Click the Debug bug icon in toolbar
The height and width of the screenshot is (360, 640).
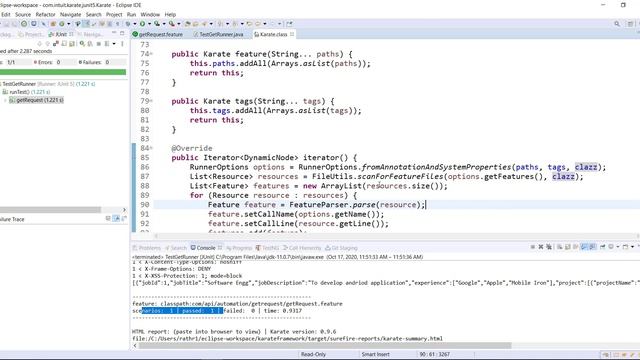(x=128, y=24)
